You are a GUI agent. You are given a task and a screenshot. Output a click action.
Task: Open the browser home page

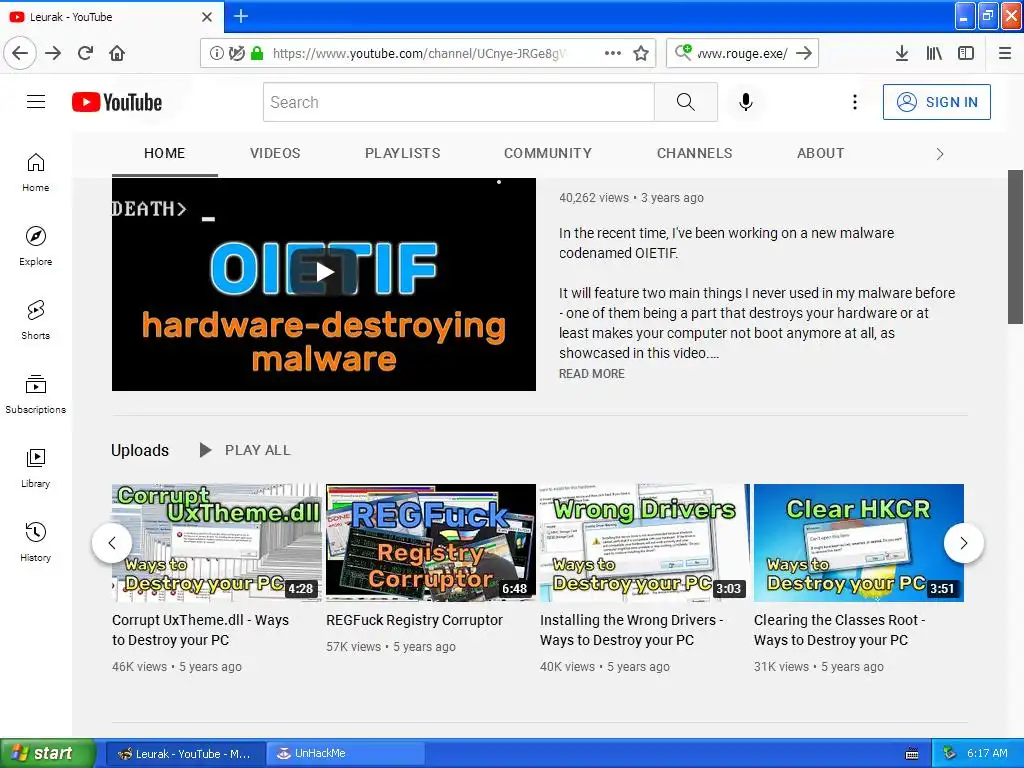click(x=117, y=53)
